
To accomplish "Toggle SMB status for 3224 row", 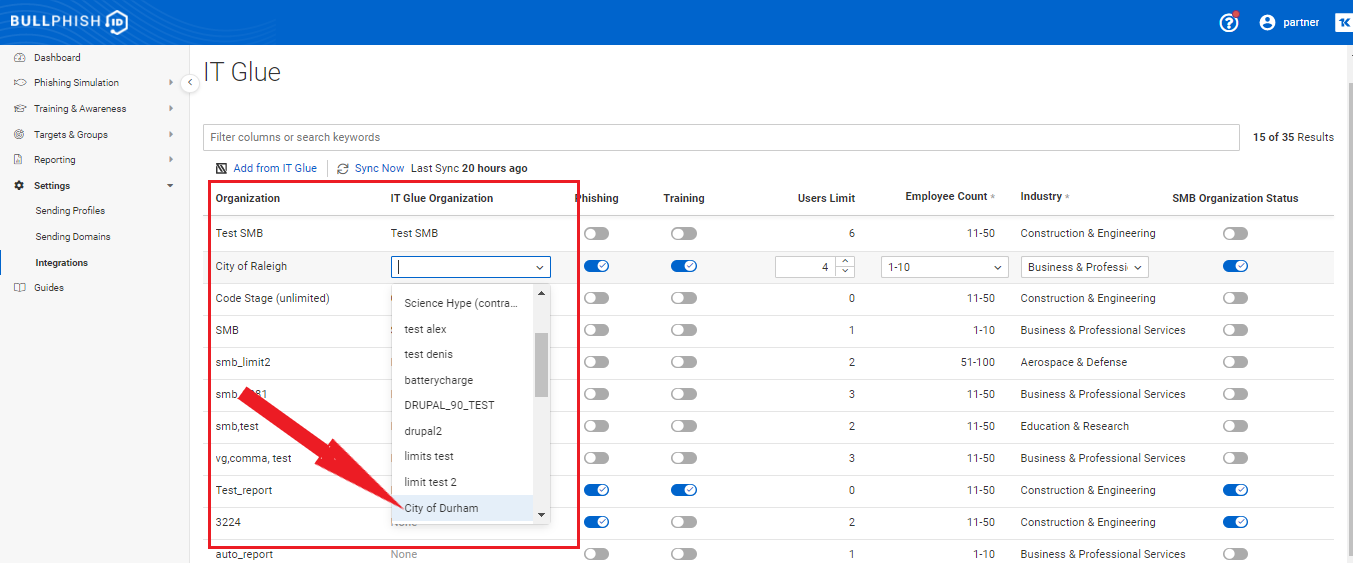I will (1235, 522).
